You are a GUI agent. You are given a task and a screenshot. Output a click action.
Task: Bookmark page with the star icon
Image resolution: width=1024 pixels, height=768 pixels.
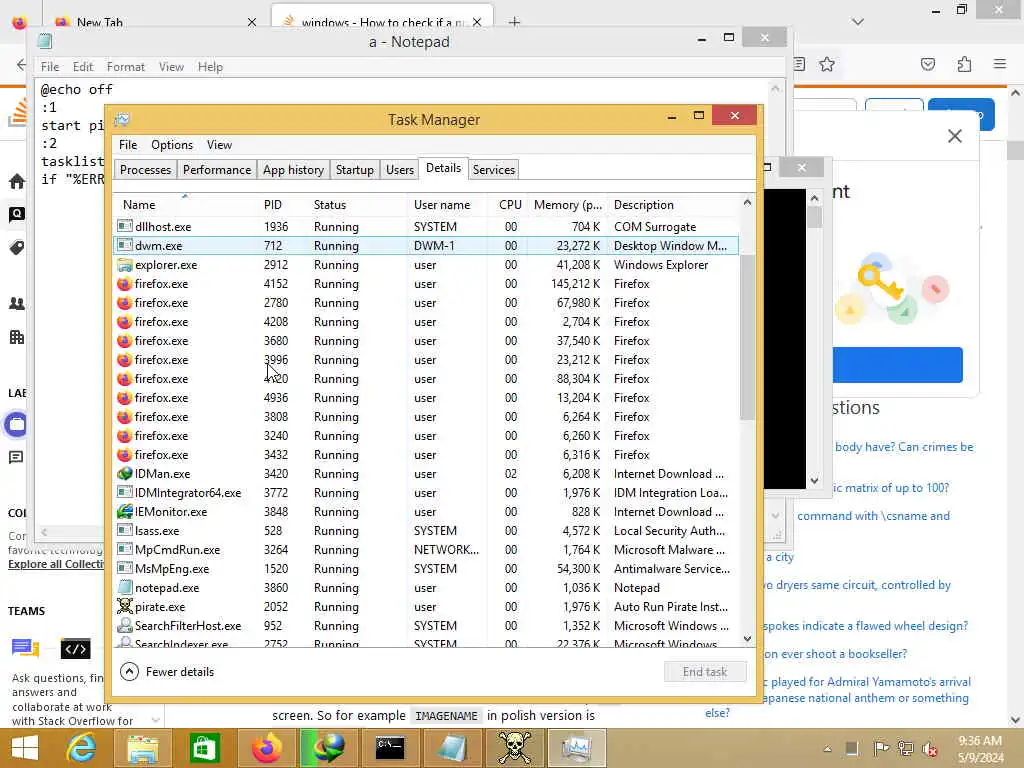tap(827, 64)
